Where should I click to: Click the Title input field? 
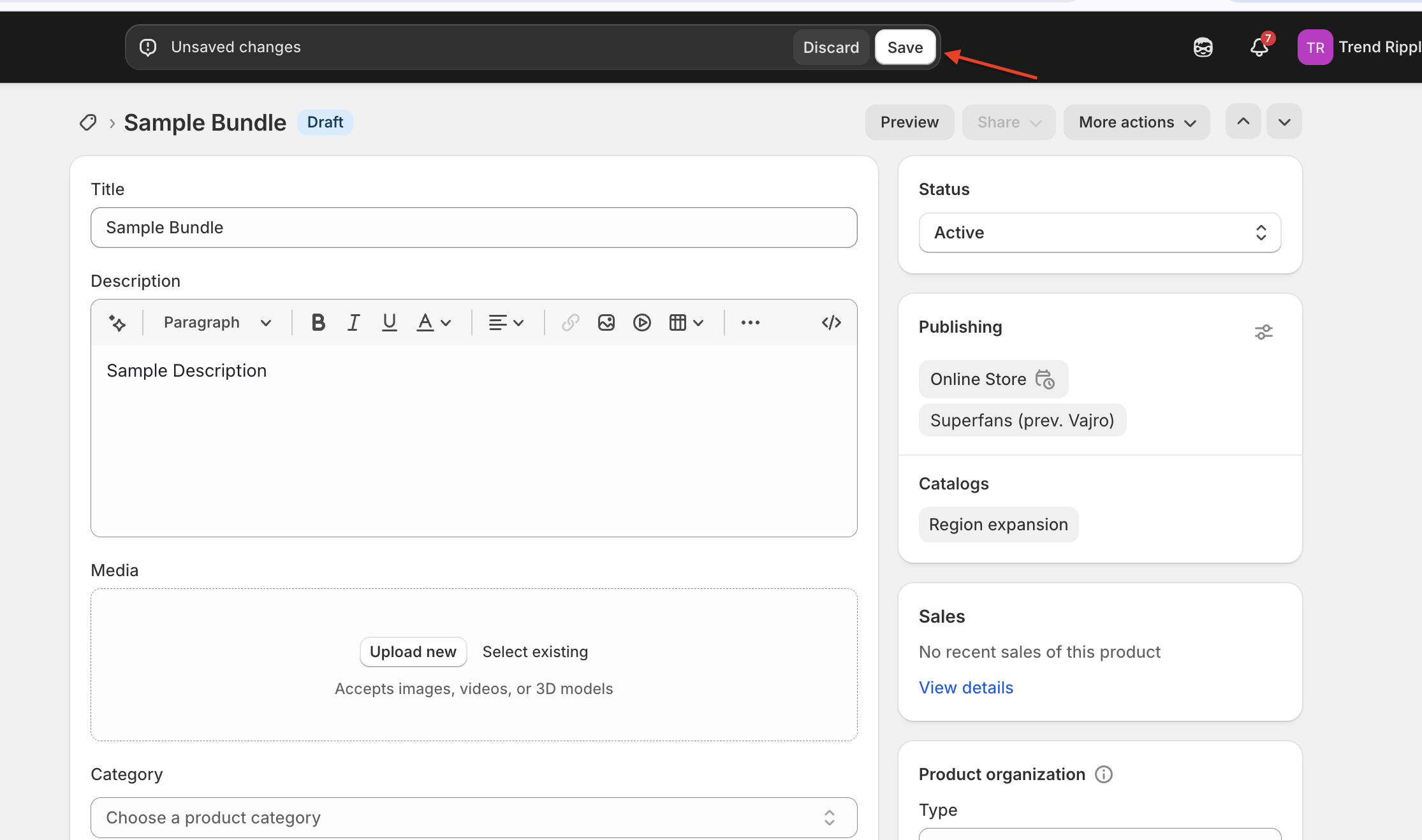coord(473,228)
